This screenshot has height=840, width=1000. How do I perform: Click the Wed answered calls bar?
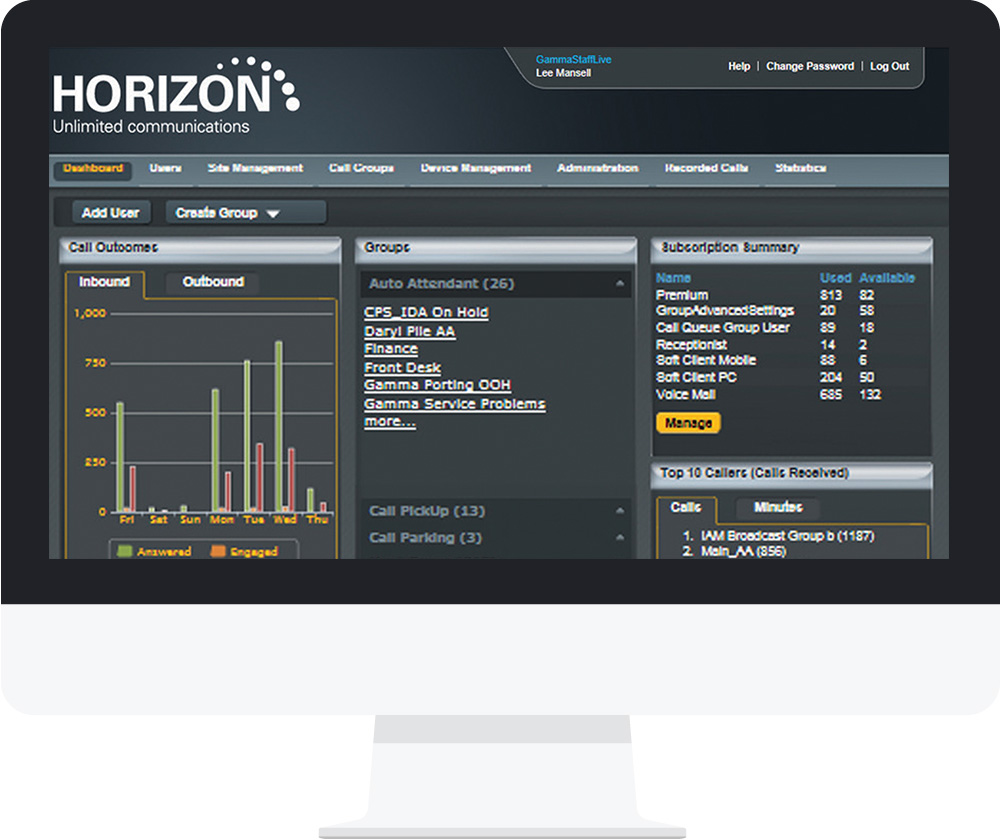click(x=279, y=427)
